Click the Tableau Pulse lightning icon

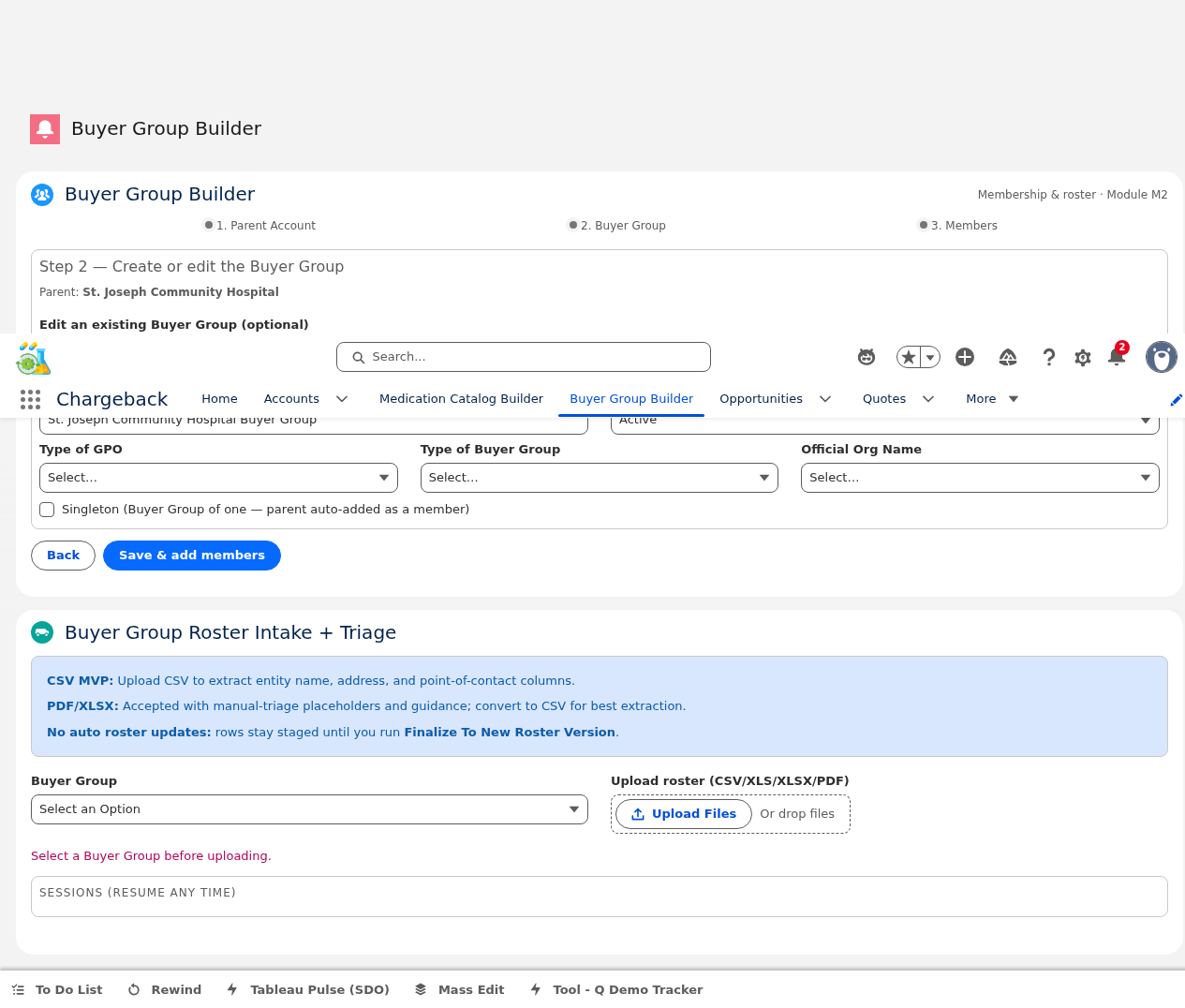point(232,989)
